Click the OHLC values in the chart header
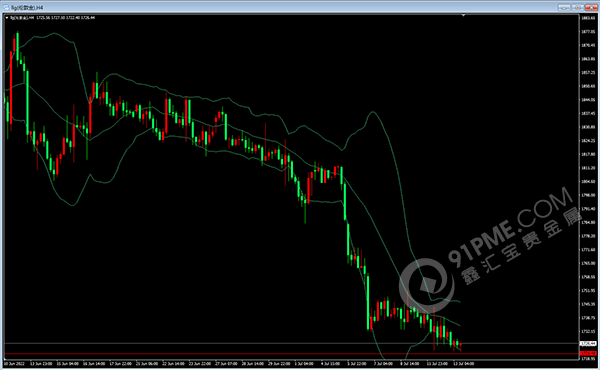 click(65, 18)
